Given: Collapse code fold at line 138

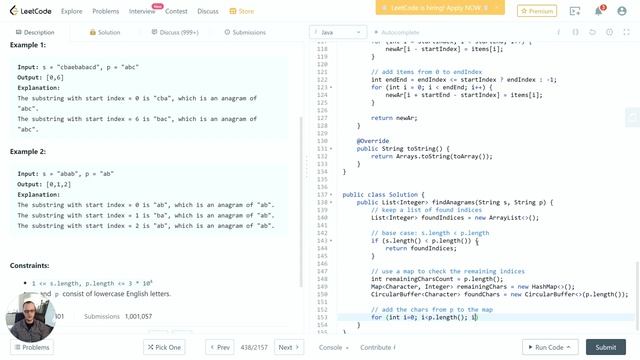Looking at the screenshot, I should point(331,202).
